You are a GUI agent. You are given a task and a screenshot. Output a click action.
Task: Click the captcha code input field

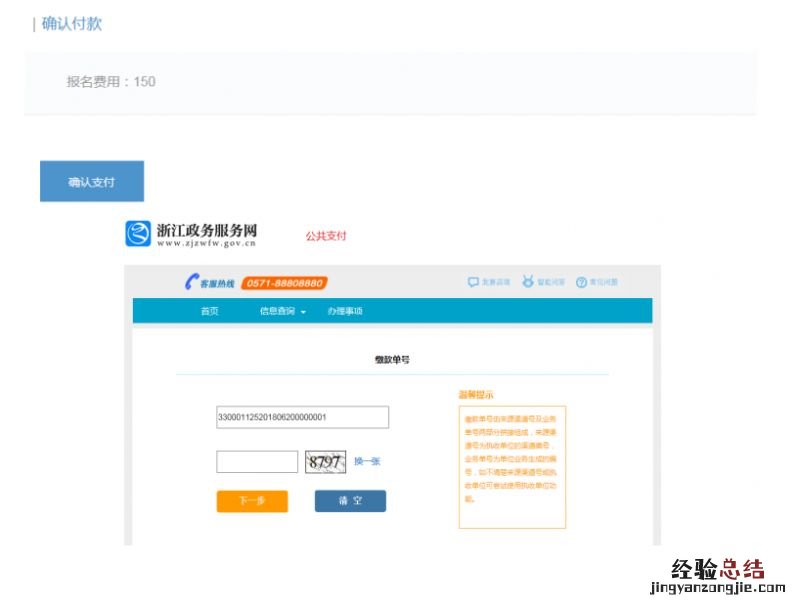[257, 462]
